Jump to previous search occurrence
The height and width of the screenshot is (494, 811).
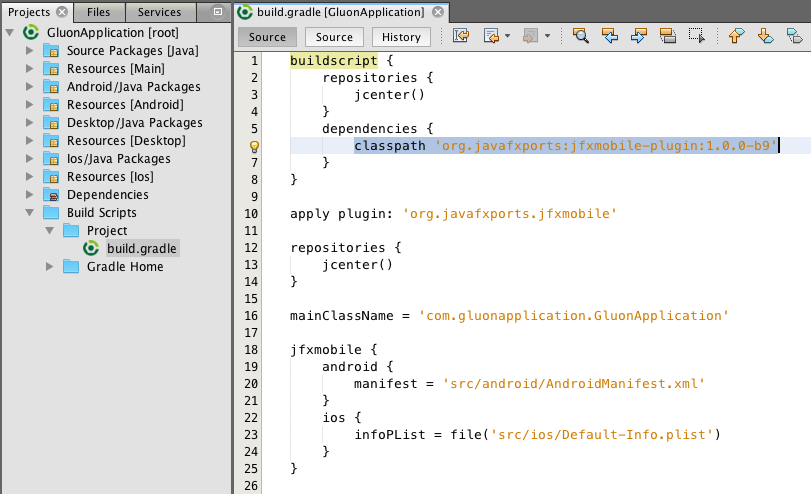[x=609, y=36]
